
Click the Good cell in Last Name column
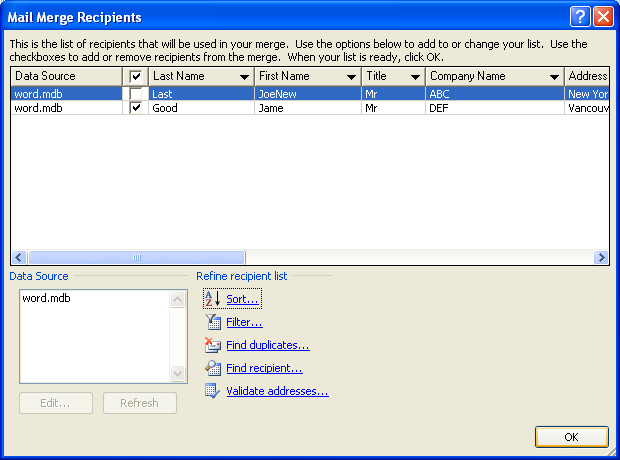[202, 108]
